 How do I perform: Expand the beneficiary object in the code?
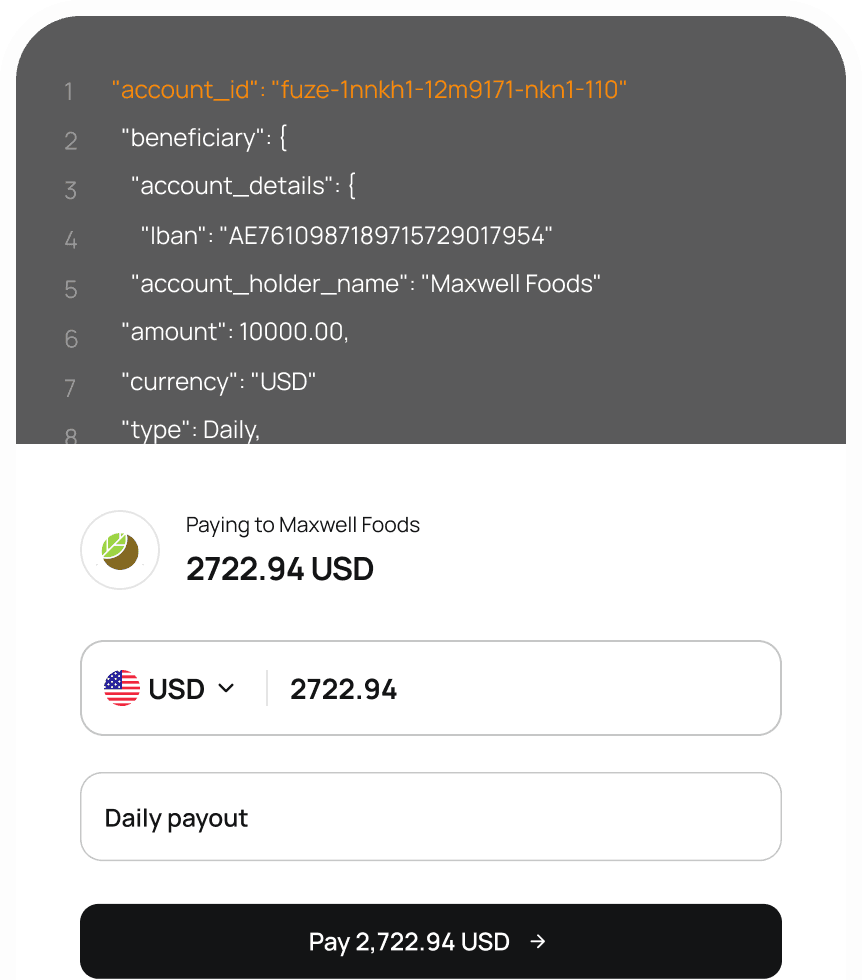point(202,137)
